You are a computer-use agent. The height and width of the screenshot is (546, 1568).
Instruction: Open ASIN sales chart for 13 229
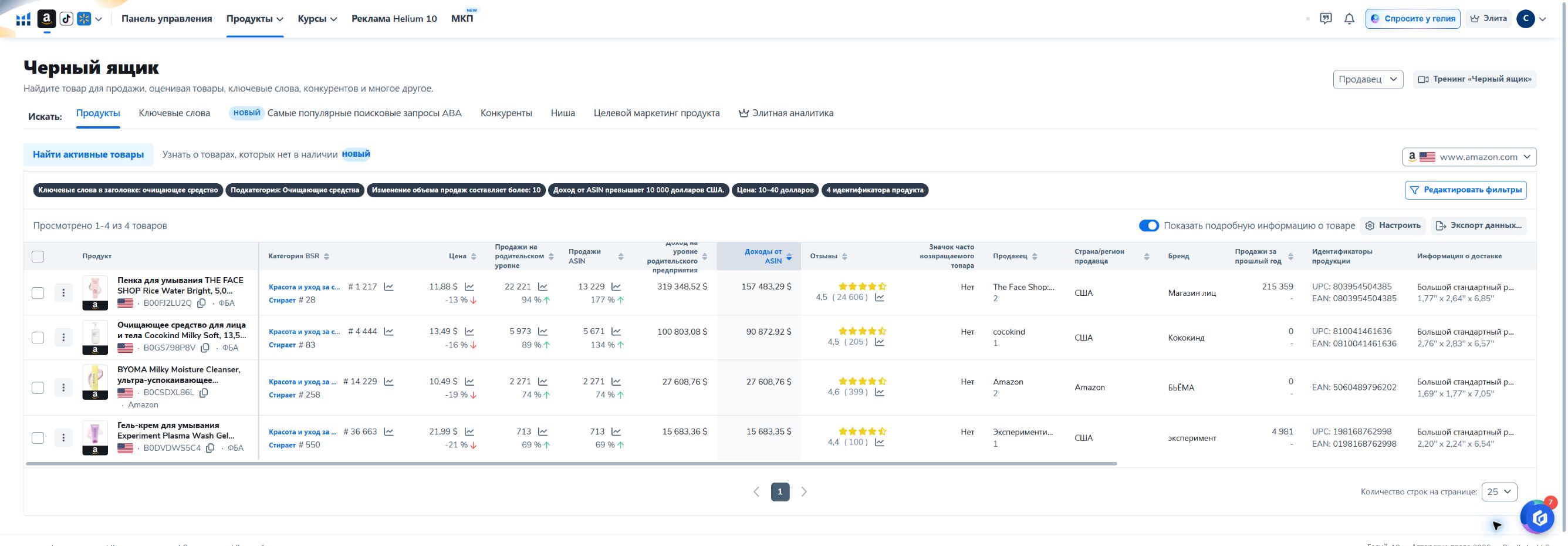pos(616,287)
